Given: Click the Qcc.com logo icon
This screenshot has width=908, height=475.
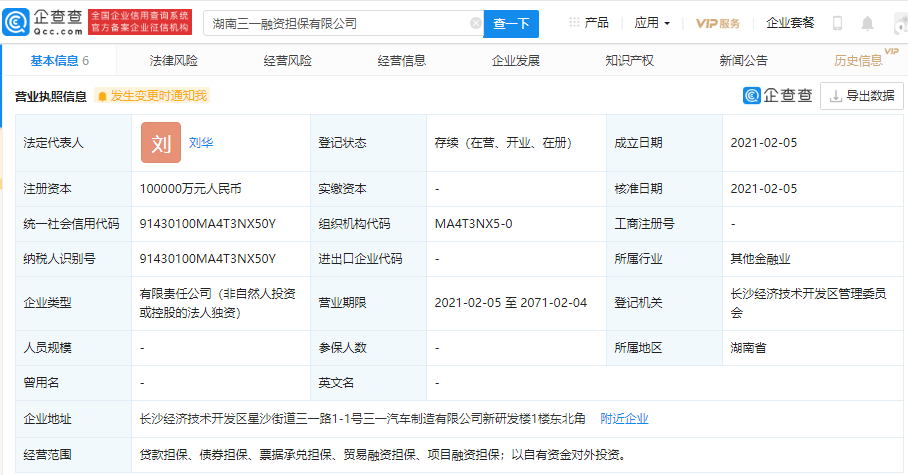Looking at the screenshot, I should point(15,23).
